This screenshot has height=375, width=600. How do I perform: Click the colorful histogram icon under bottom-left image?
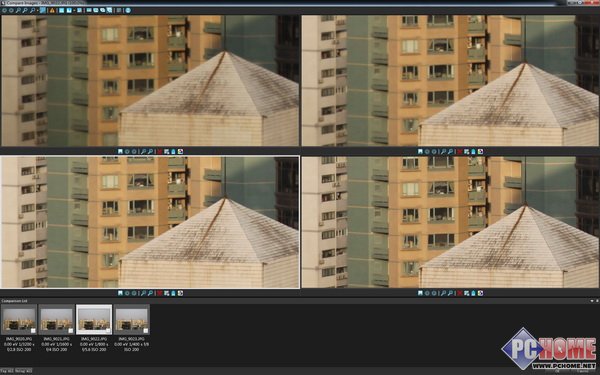tap(180, 293)
